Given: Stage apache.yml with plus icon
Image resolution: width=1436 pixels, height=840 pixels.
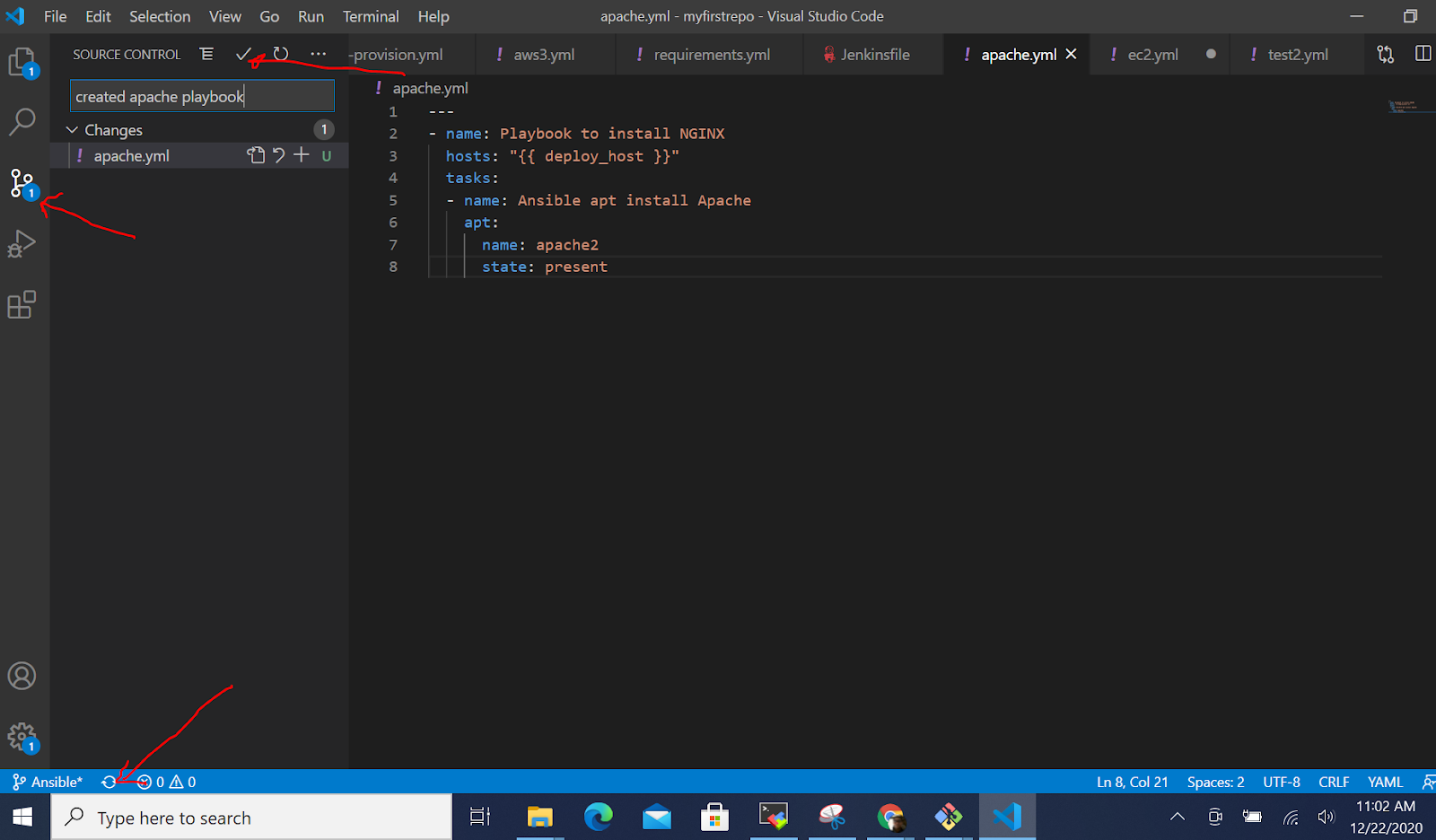Looking at the screenshot, I should [302, 155].
